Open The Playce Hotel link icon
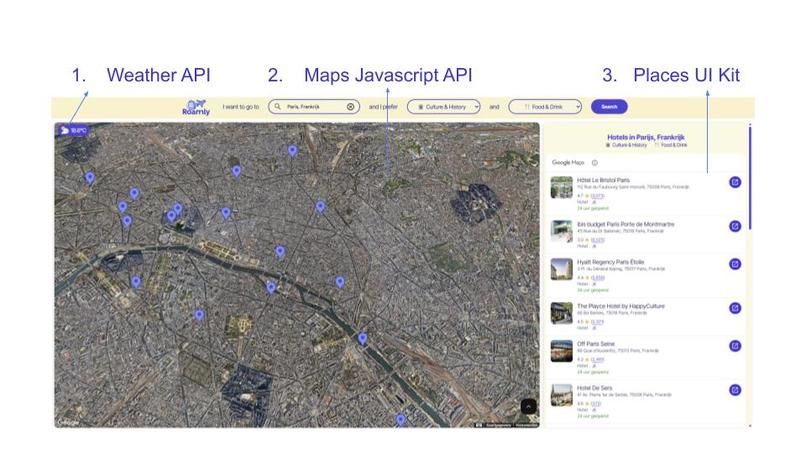This screenshot has height=453, width=806. 735,308
